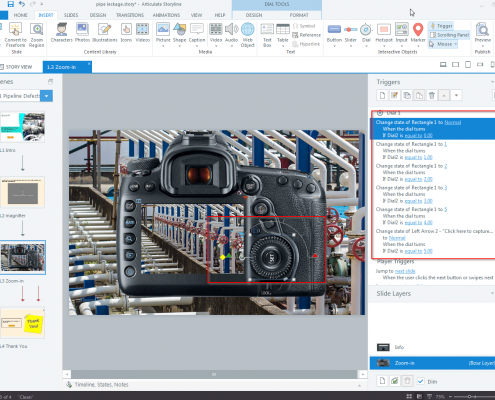The width and height of the screenshot is (495, 400).
Task: Open the Photos content library
Action: point(82,32)
